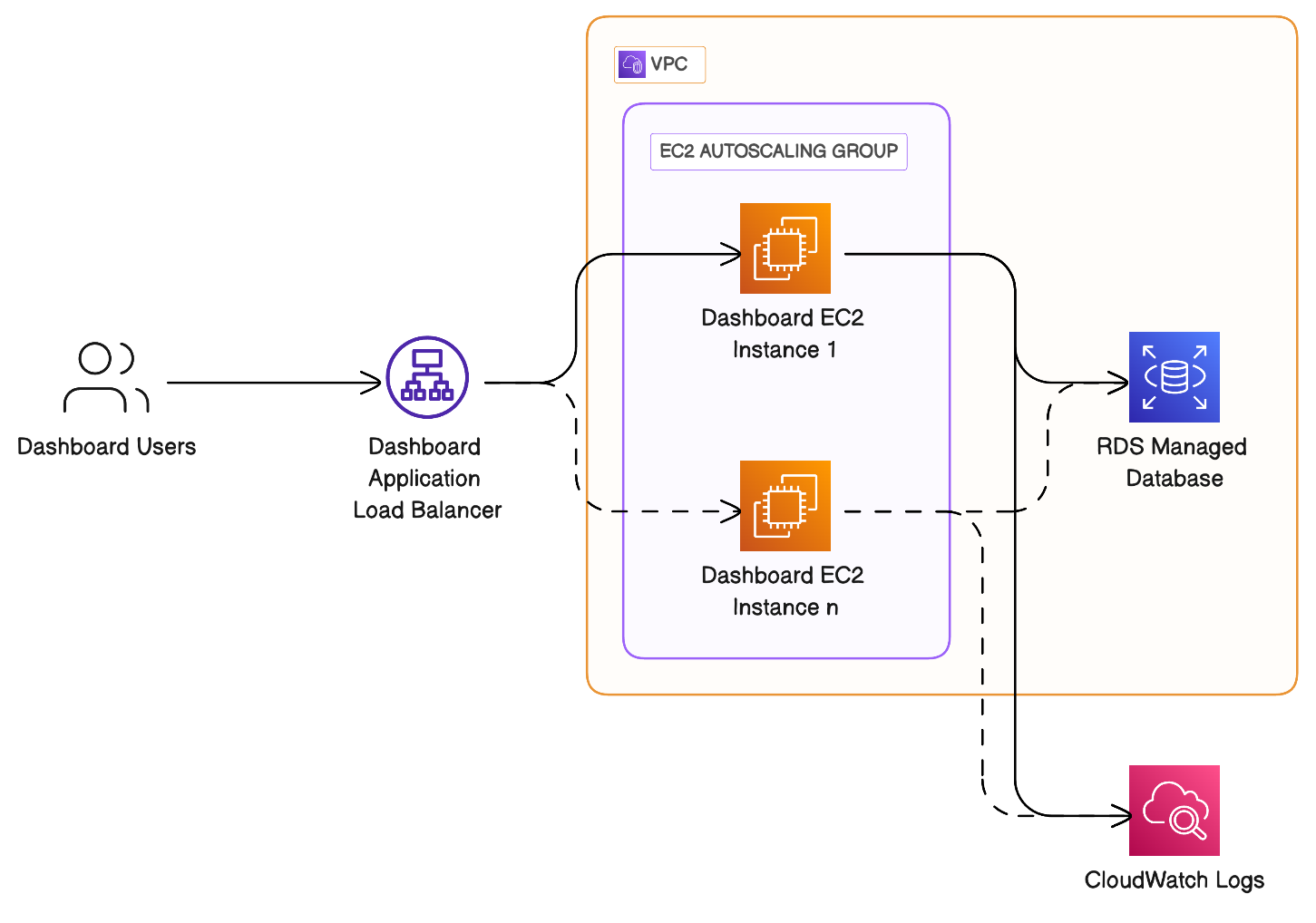Click the "Dashboard EC2 Instance 1" caption
This screenshot has height=923, width=1316.
784,334
